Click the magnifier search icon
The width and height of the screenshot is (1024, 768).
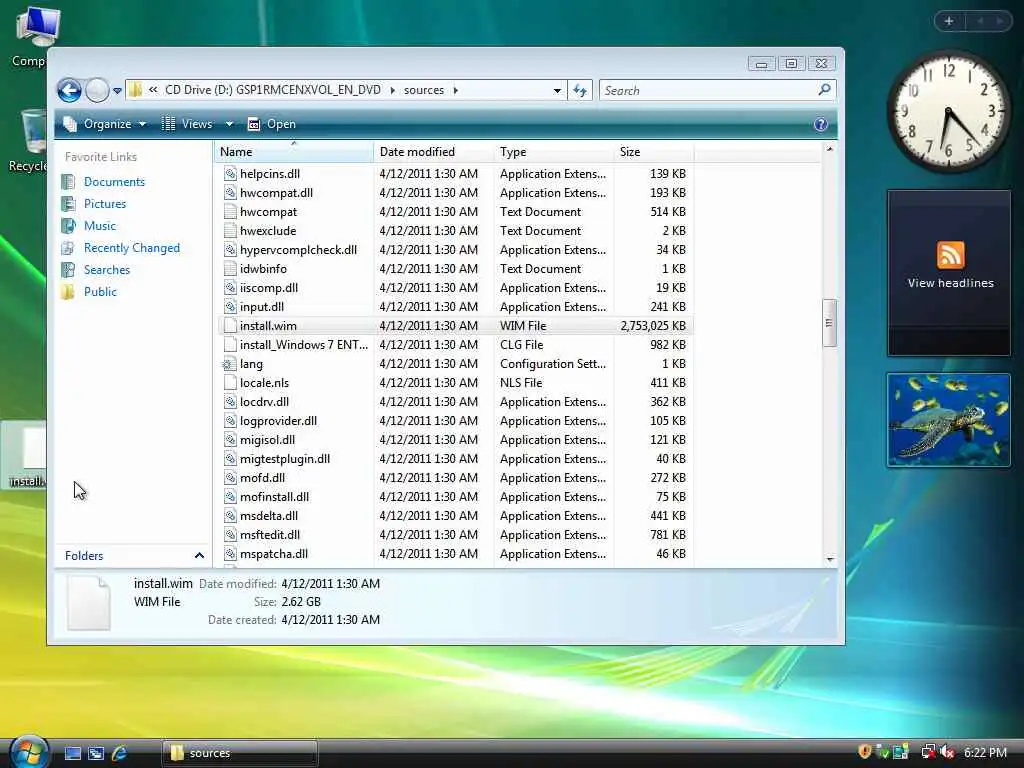(824, 89)
